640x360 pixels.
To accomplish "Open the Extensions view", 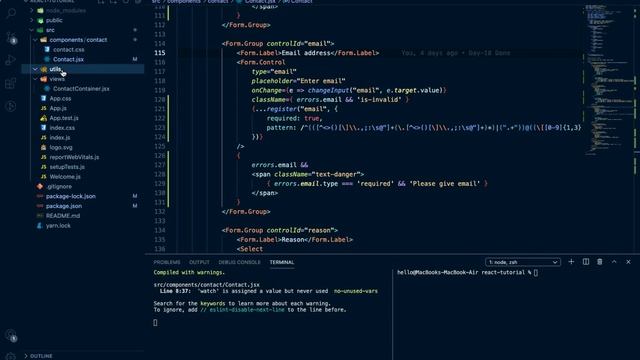I will 11,83.
